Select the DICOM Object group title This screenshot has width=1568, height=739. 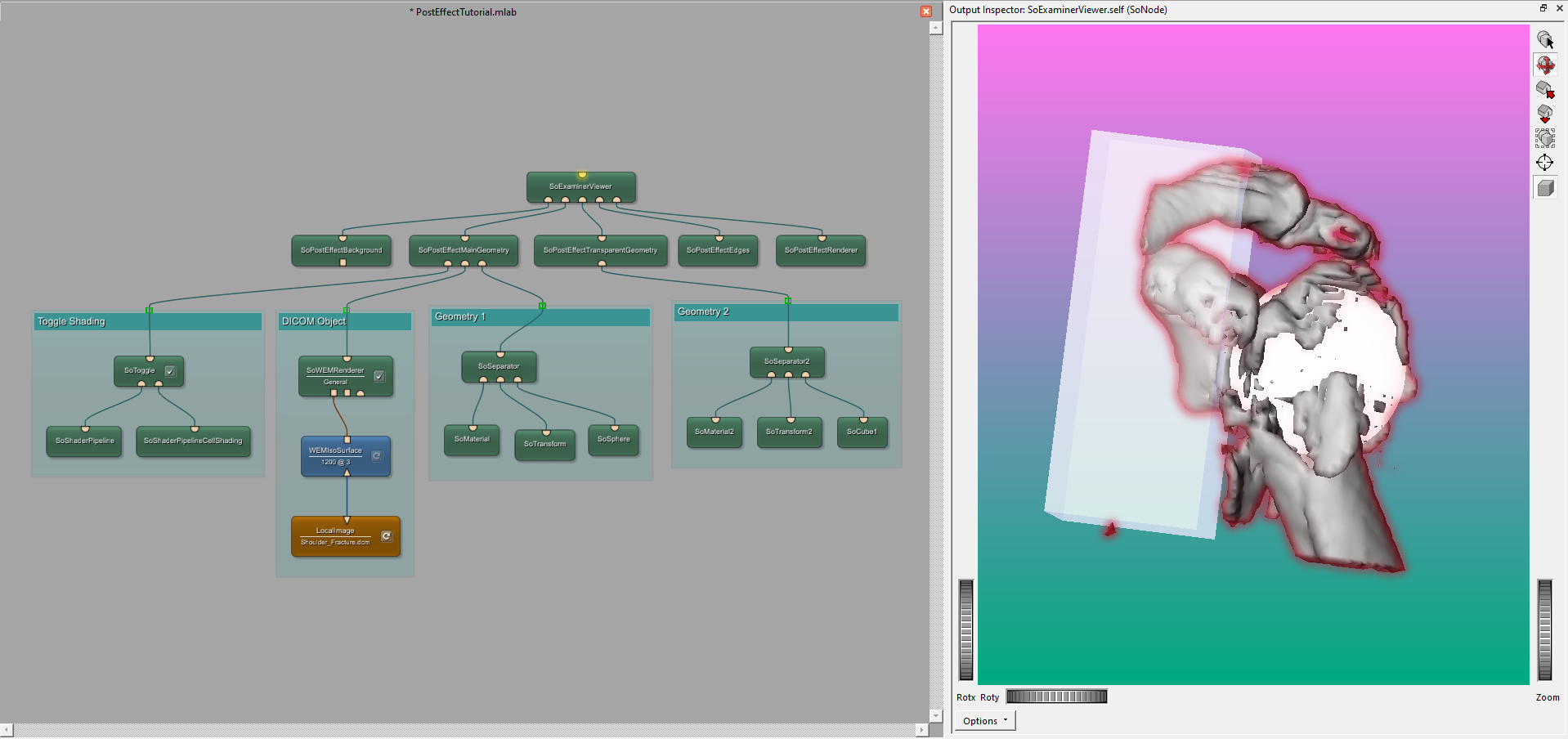(x=314, y=322)
